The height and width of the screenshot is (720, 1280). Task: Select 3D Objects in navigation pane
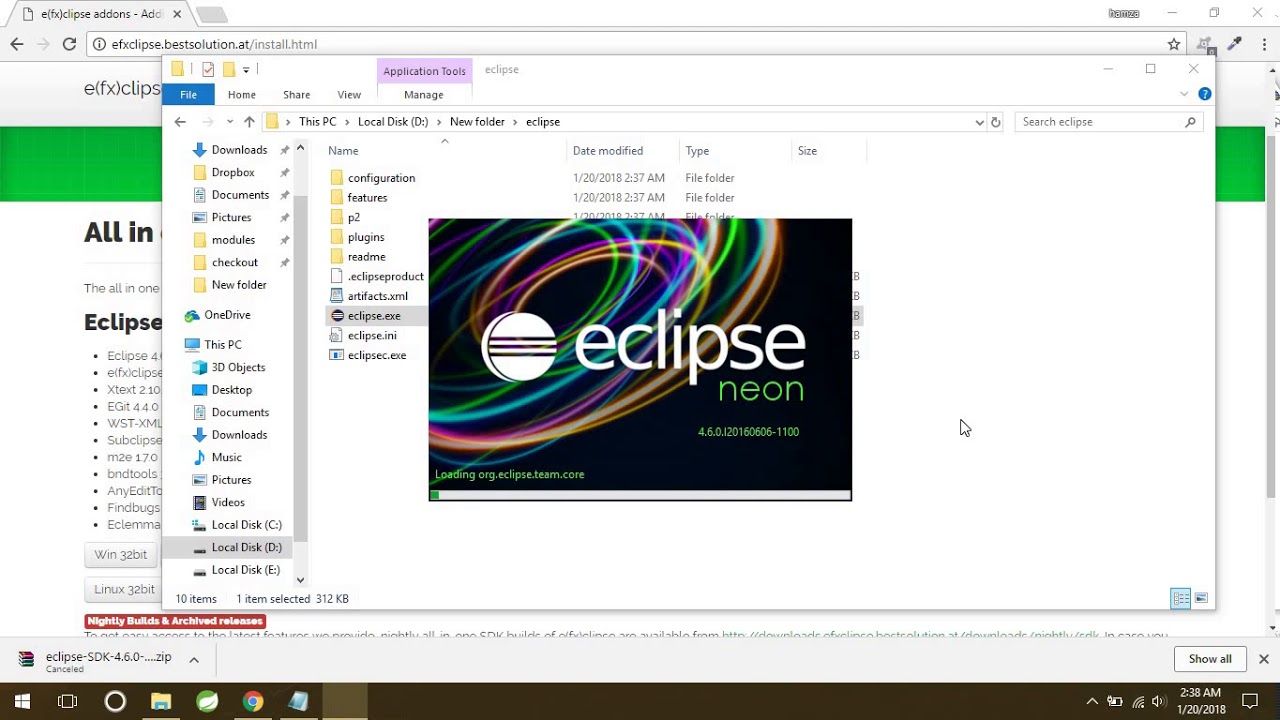(238, 368)
